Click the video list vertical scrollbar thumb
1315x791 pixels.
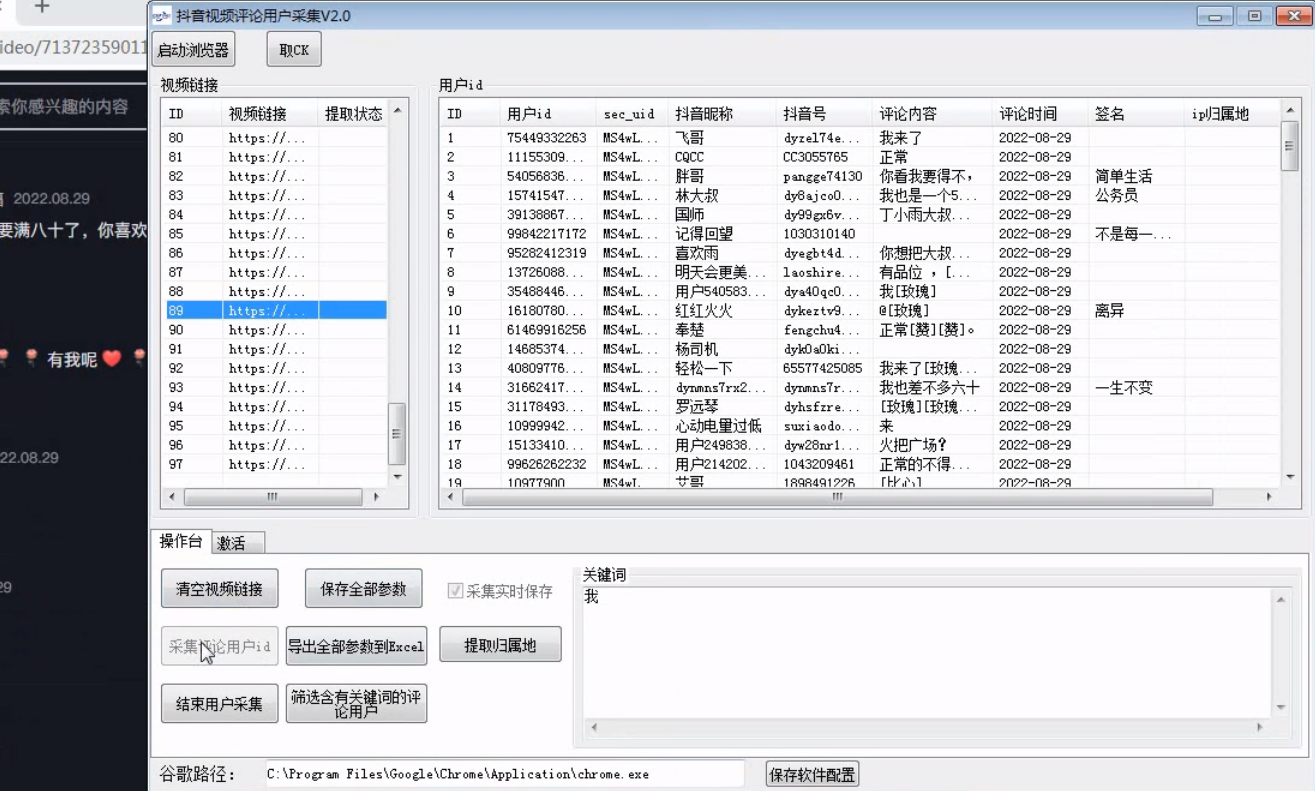coord(397,434)
